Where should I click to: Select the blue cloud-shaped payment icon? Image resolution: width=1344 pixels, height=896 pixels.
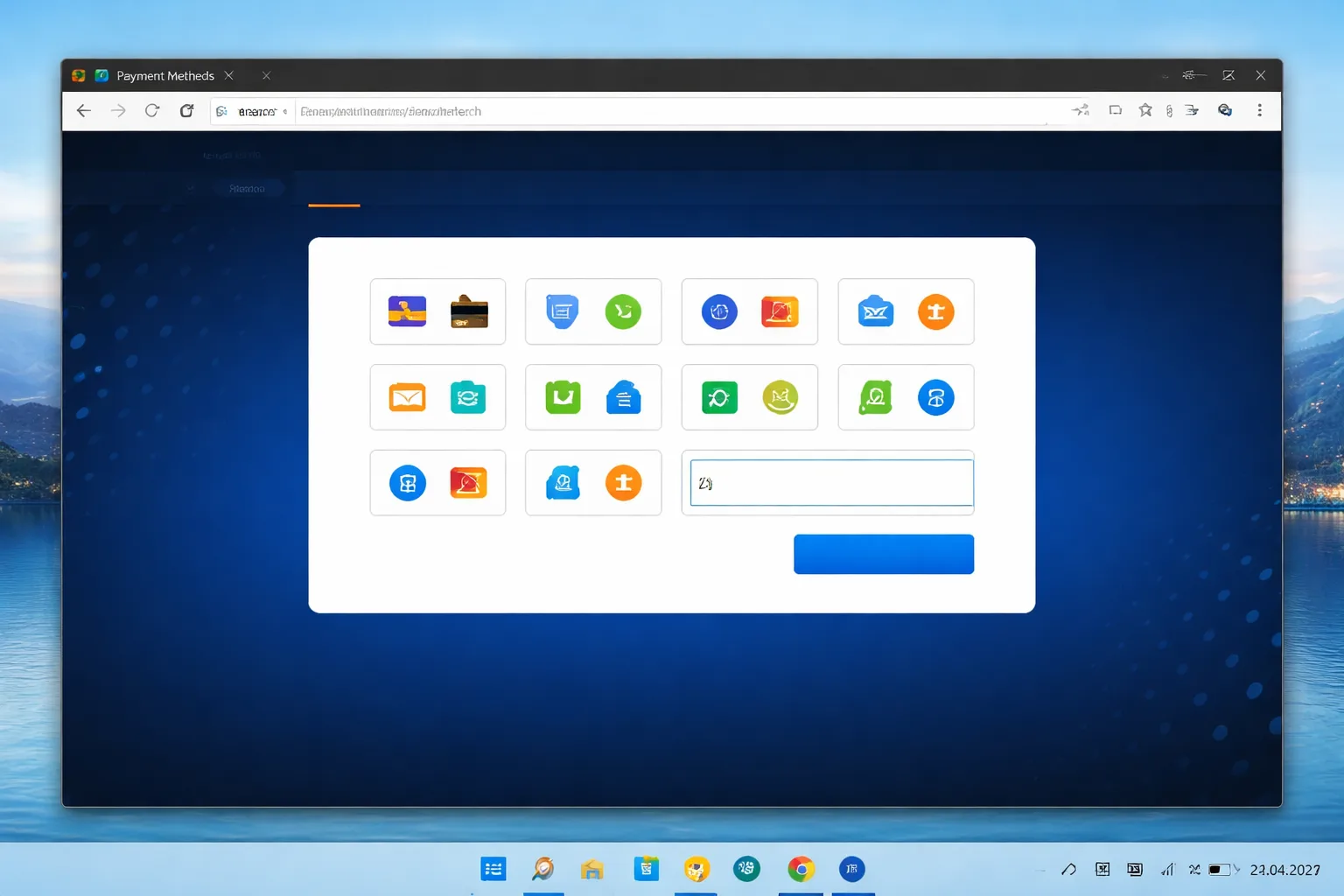click(623, 397)
